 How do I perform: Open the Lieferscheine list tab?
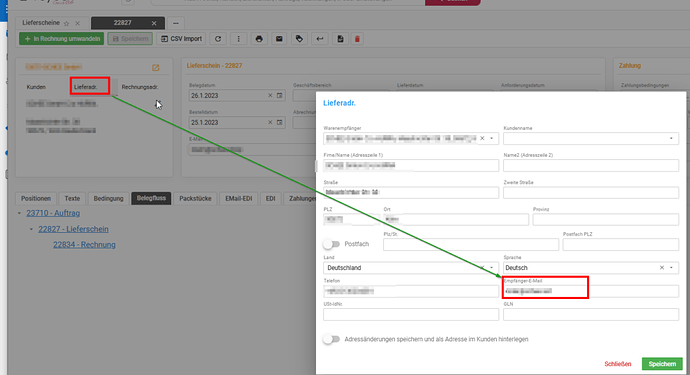41,23
